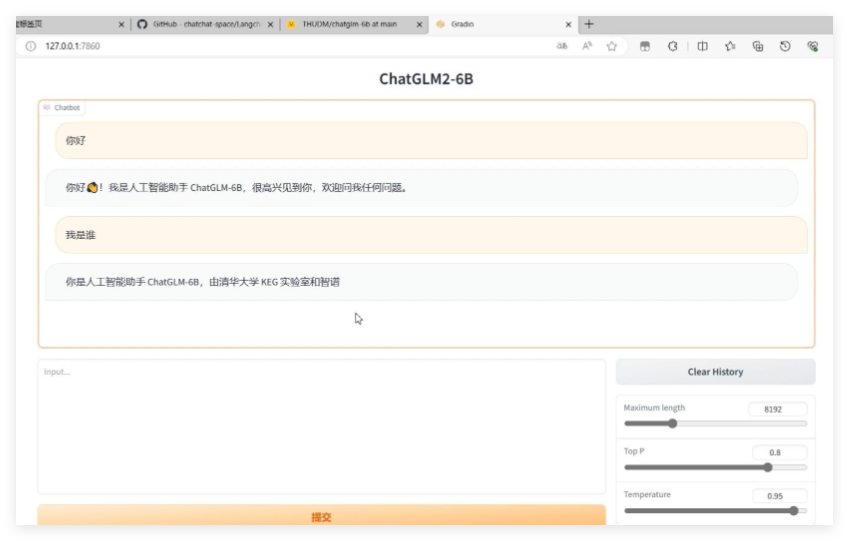
Task: Click the read aloud icon
Action: point(587,46)
